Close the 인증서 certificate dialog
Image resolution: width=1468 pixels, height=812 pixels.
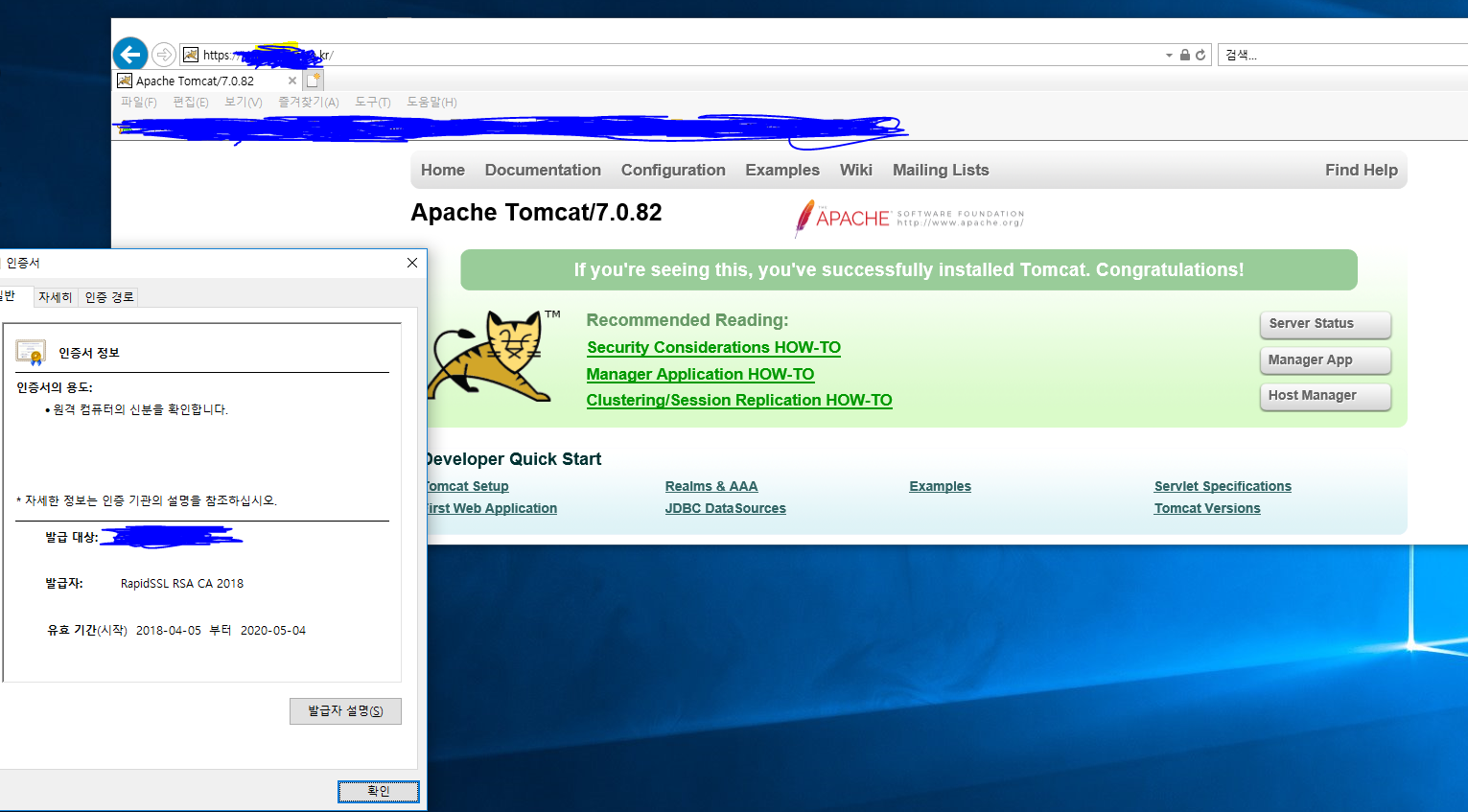(x=412, y=263)
